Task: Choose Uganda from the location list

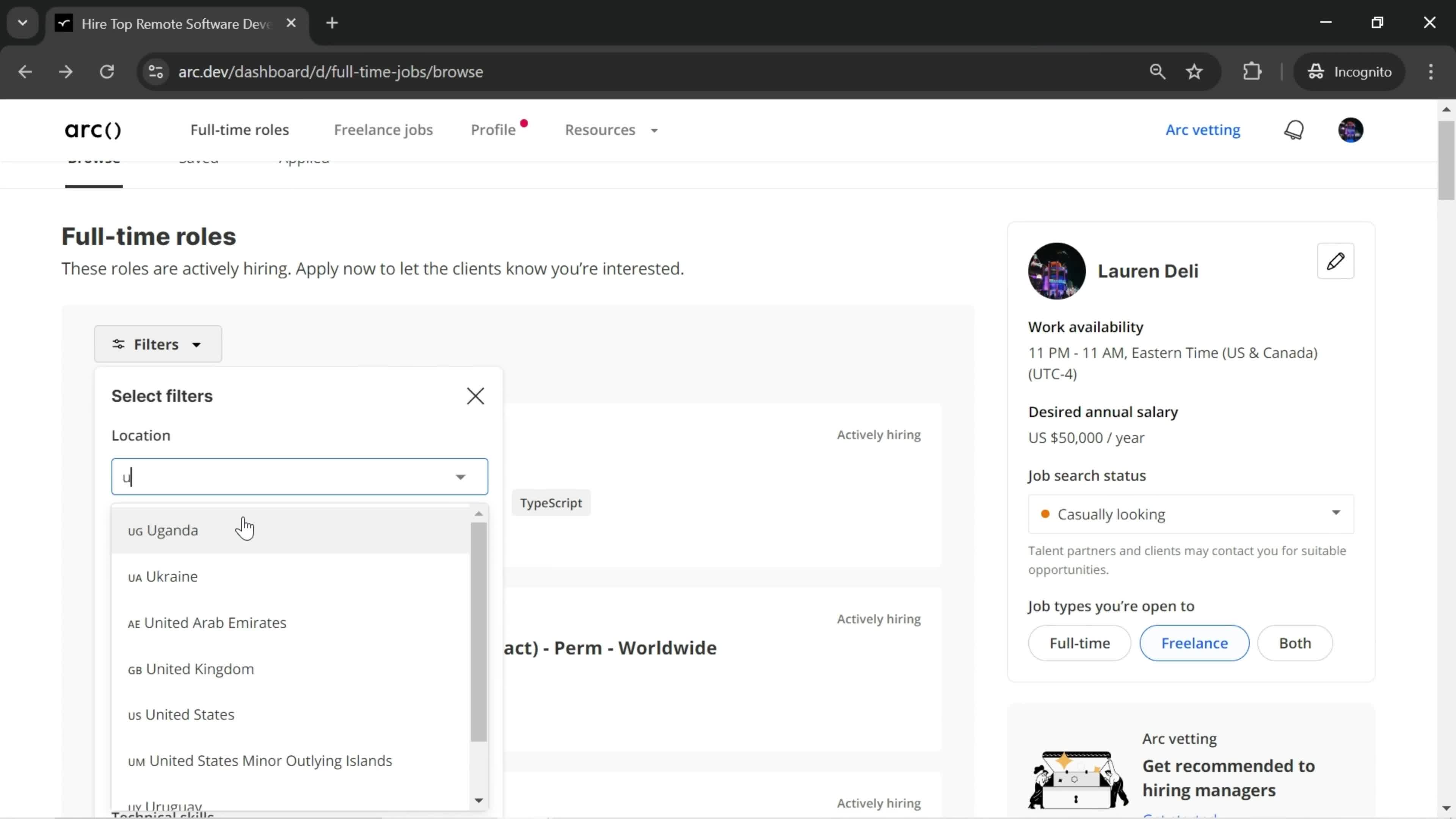Action: pyautogui.click(x=290, y=530)
